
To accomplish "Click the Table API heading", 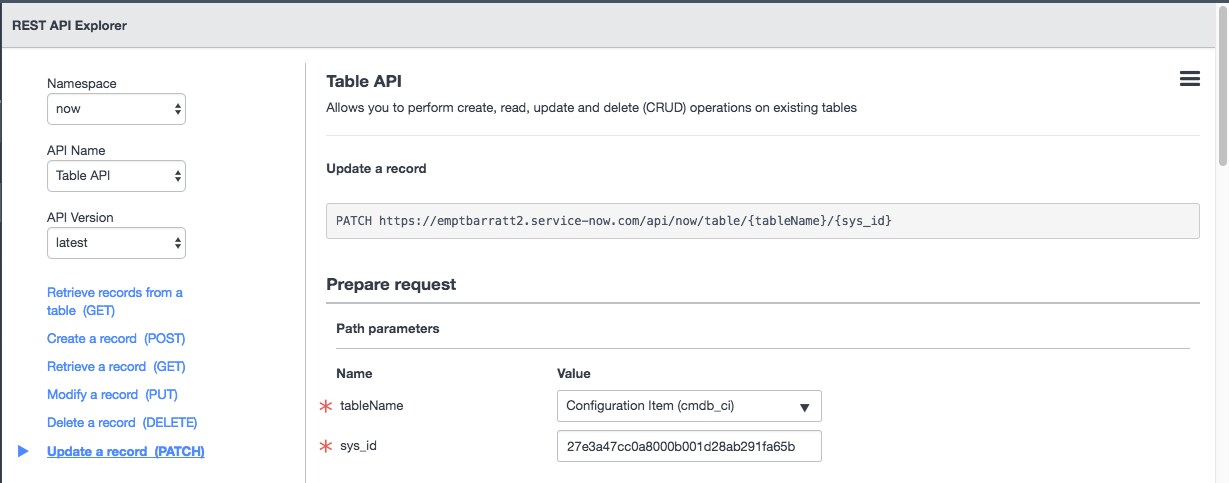I will pyautogui.click(x=364, y=81).
